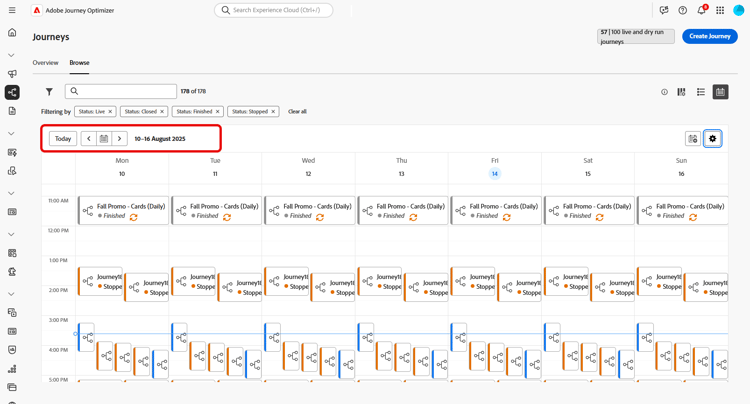
Task: Select the Browse tab
Action: point(79,63)
